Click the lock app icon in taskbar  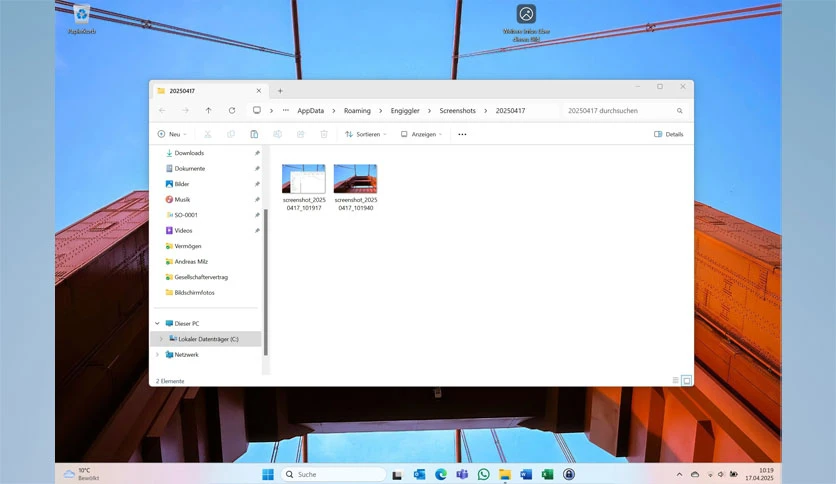pos(569,474)
